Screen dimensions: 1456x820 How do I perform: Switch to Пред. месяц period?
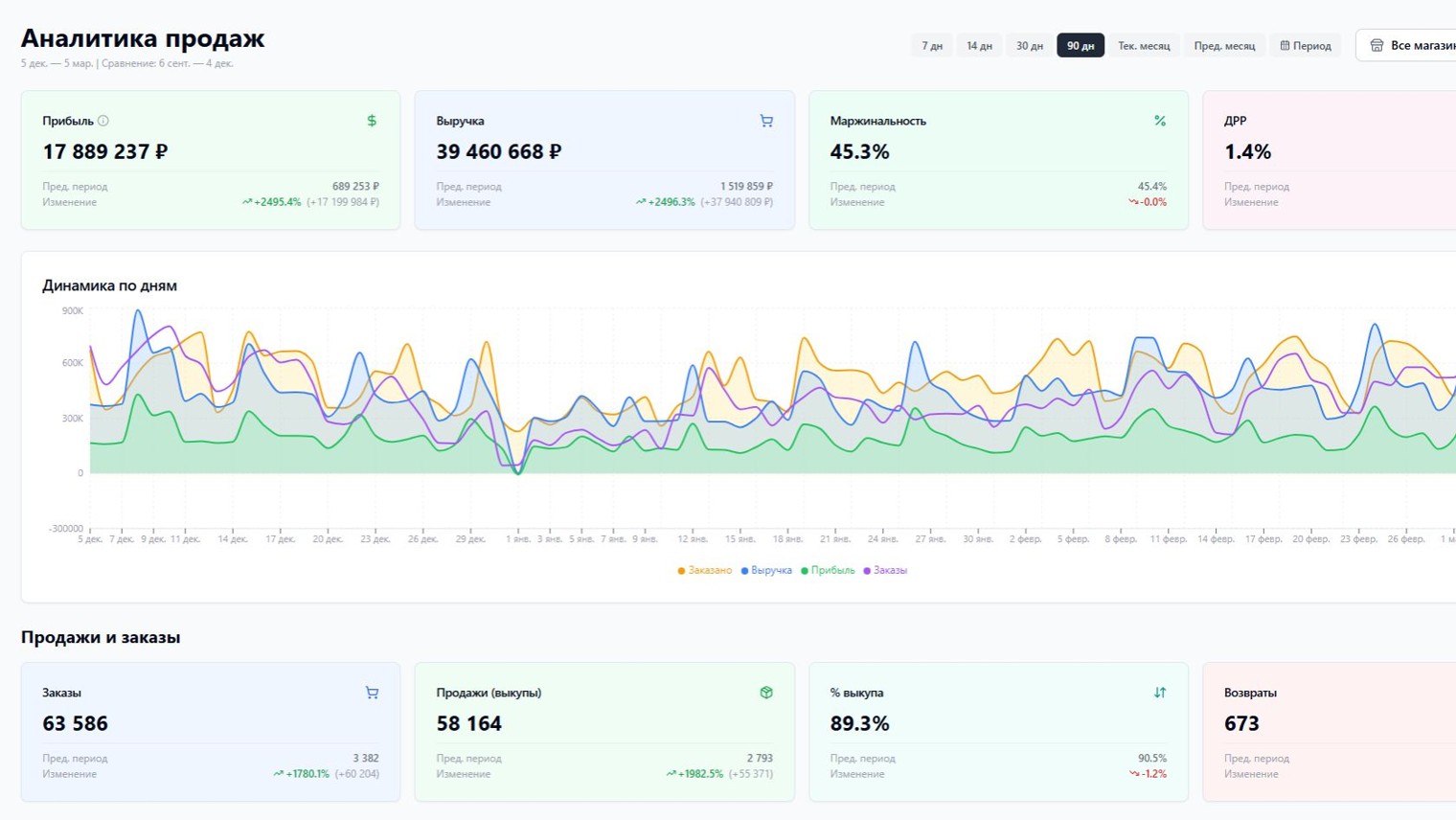1224,45
